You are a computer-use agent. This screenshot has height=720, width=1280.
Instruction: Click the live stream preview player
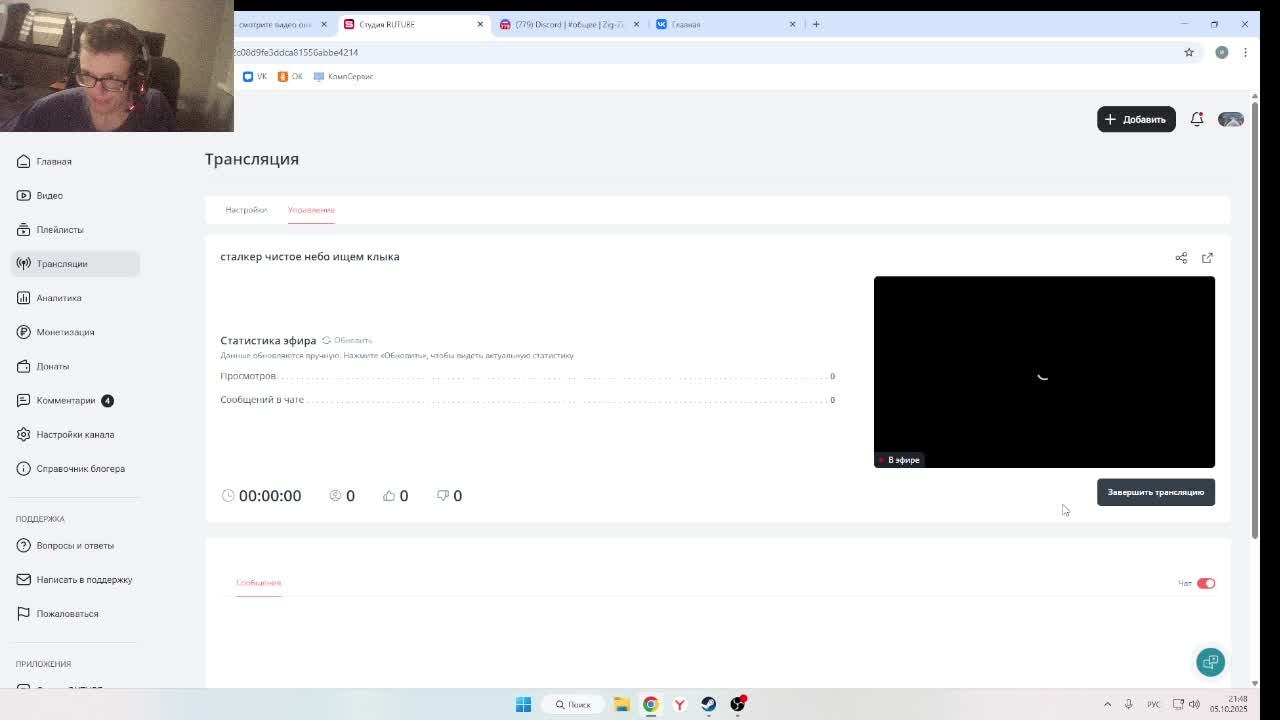[1044, 372]
